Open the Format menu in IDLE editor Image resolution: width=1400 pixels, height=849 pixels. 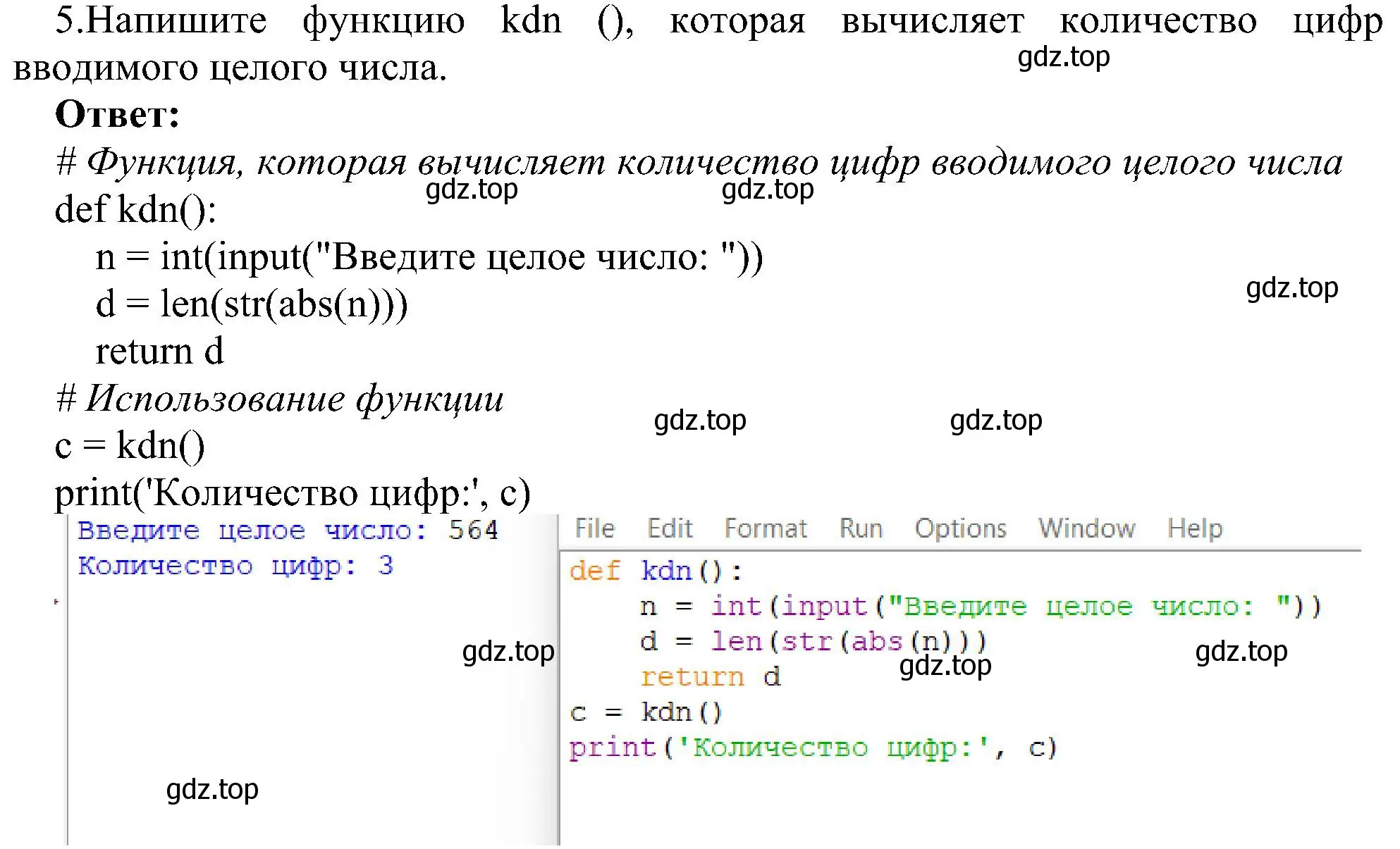(x=766, y=528)
